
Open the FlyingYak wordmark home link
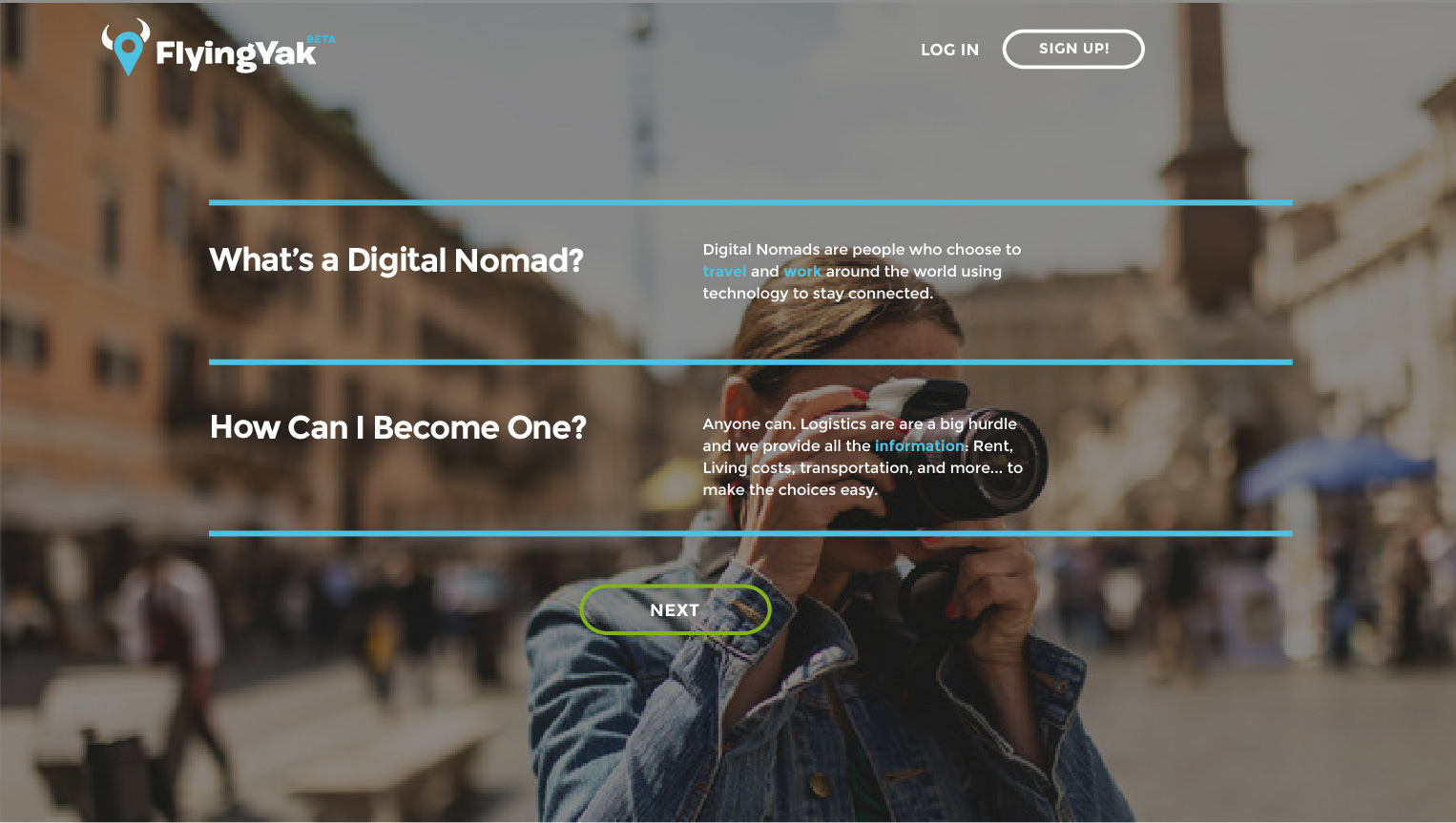[x=236, y=54]
